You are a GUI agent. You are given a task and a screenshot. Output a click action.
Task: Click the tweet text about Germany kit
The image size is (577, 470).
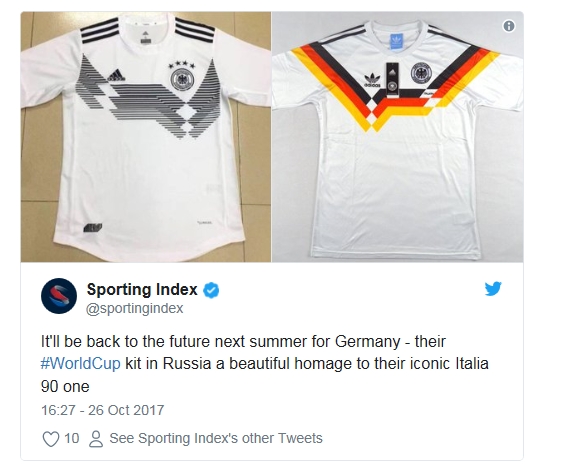(x=265, y=364)
